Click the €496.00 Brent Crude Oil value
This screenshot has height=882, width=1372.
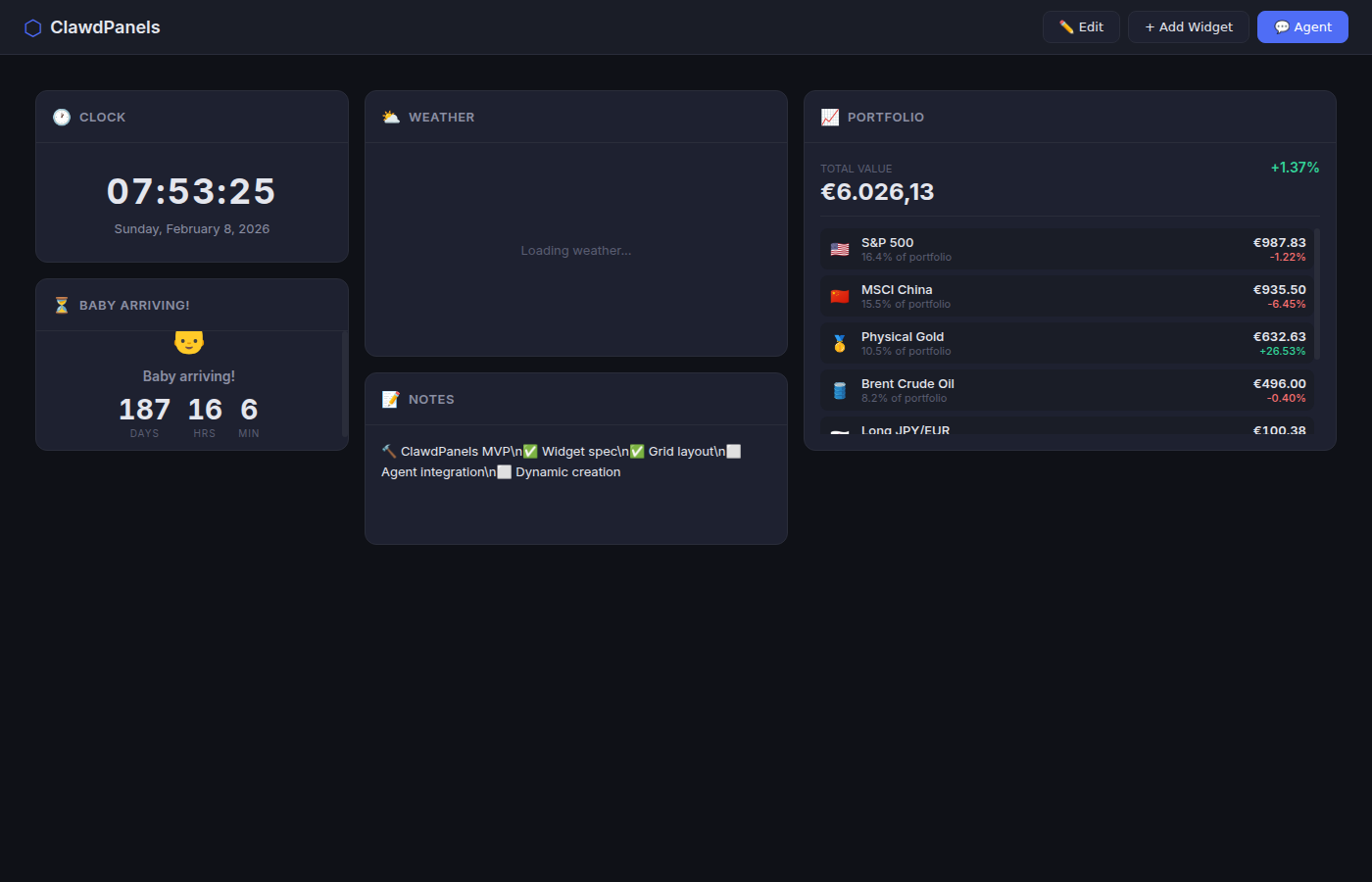1279,383
